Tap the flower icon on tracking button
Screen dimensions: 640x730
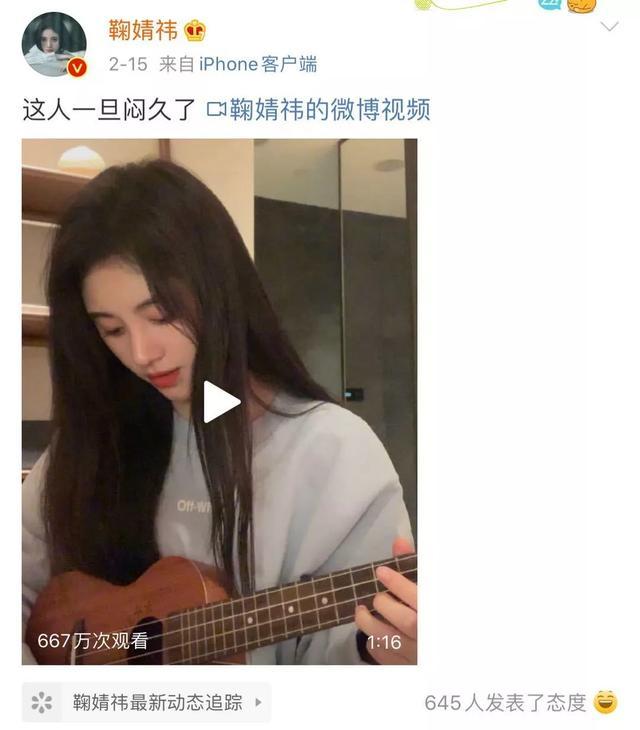pyautogui.click(x=41, y=702)
